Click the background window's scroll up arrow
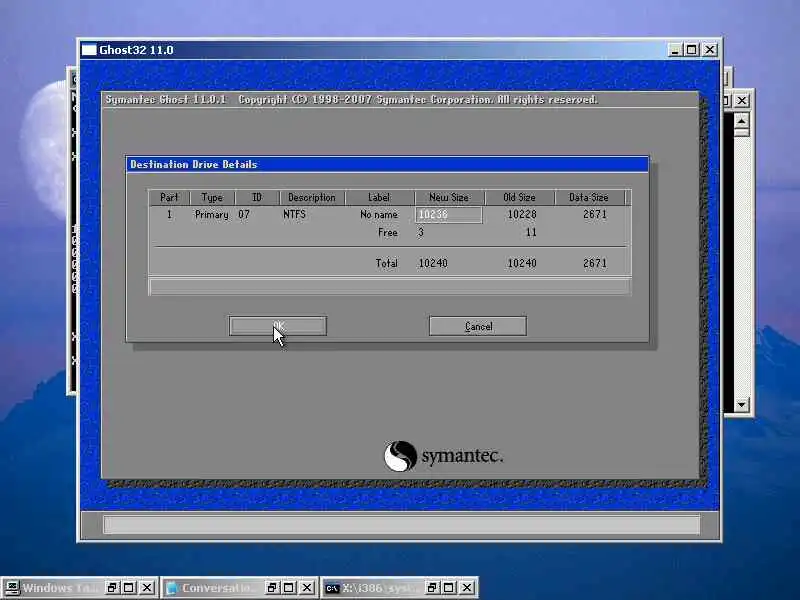Image resolution: width=800 pixels, height=600 pixels. pyautogui.click(x=741, y=121)
